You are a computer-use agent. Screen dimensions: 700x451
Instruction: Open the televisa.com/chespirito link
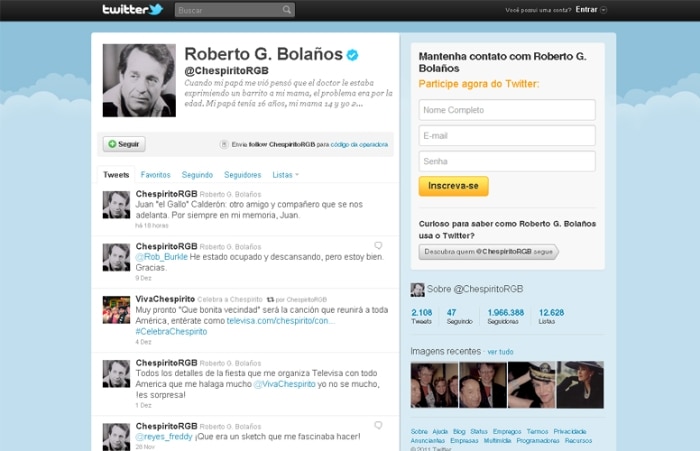point(280,321)
